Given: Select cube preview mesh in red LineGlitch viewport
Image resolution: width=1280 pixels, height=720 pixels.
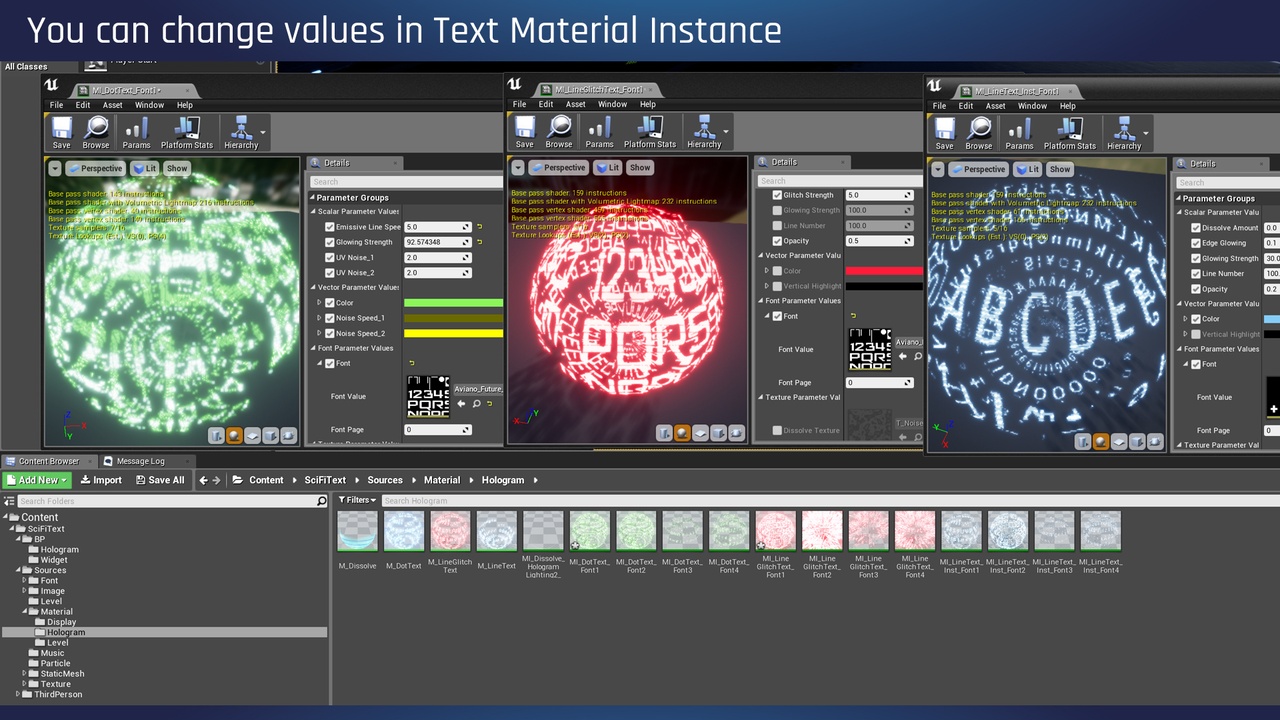Looking at the screenshot, I should 719,433.
